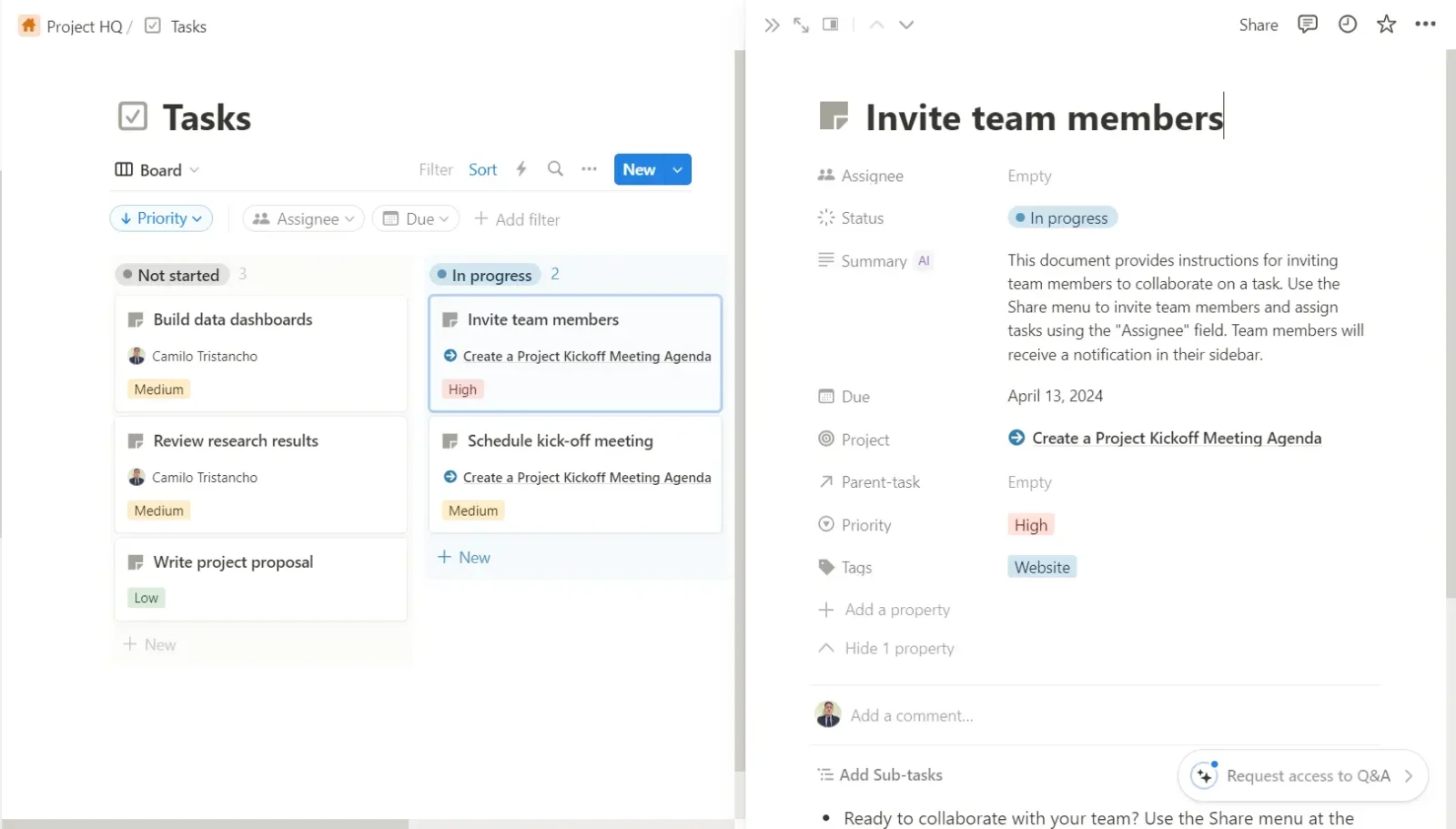Click Filter in the database toolbar
This screenshot has width=1456, height=829.
[436, 169]
